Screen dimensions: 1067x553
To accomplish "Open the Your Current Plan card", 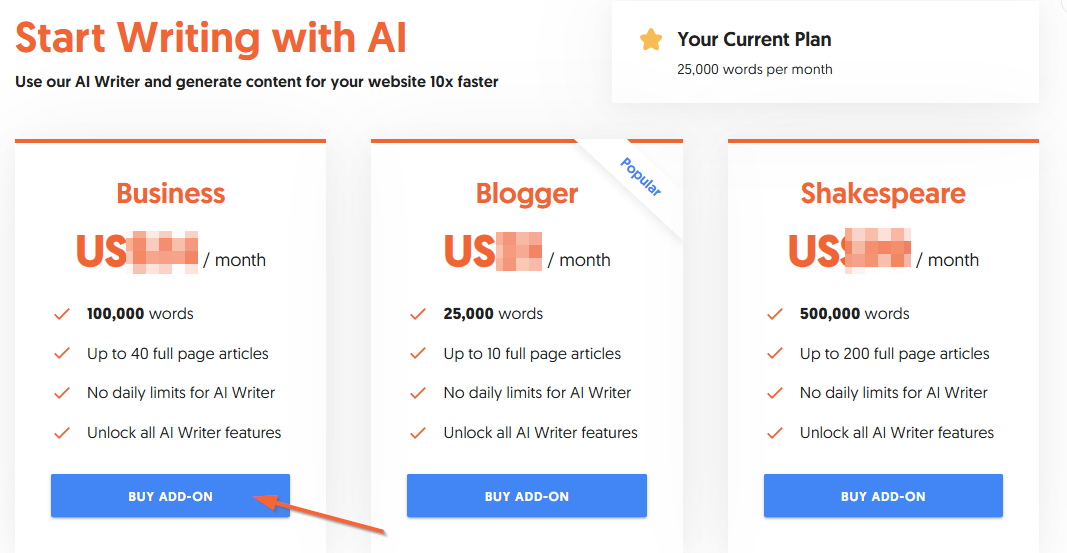I will point(825,52).
